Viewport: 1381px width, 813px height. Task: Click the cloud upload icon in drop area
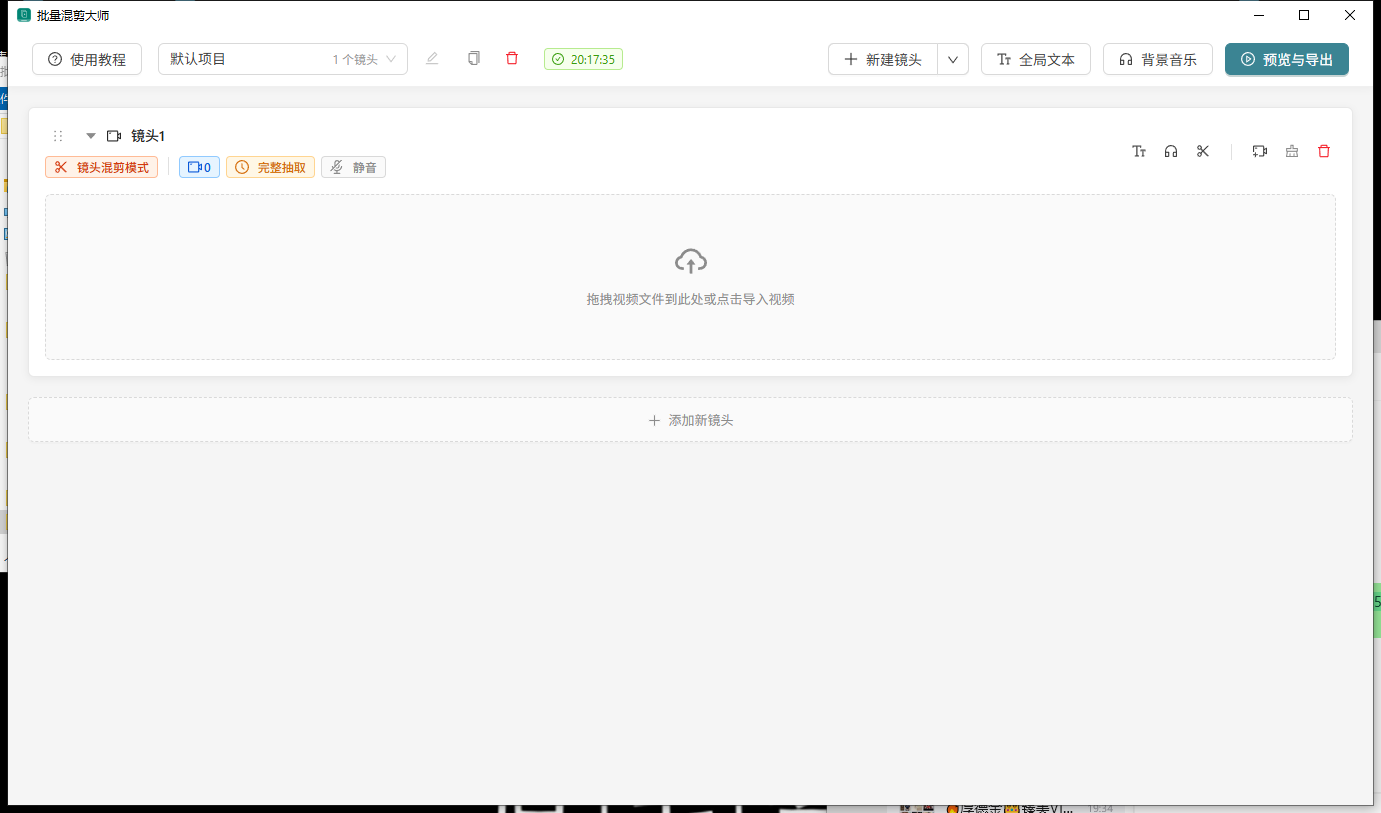[x=690, y=261]
